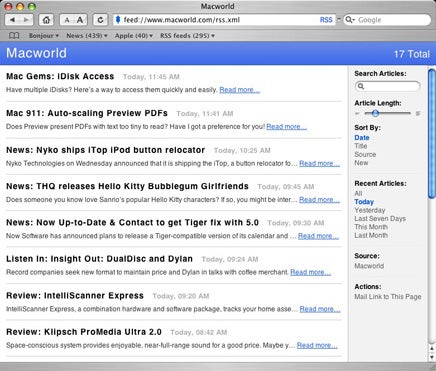
Task: Open the address bar dropdown arrow next to RSS
Action: [x=339, y=20]
